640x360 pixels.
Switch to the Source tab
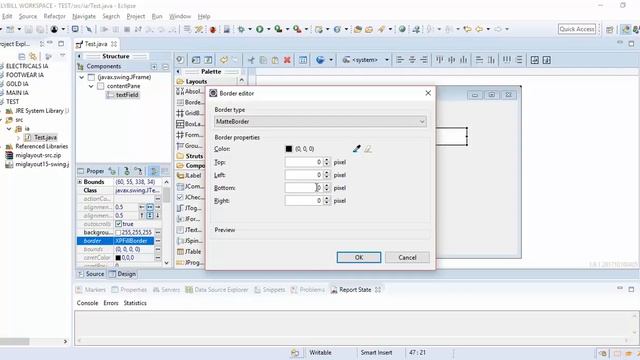pyautogui.click(x=91, y=274)
